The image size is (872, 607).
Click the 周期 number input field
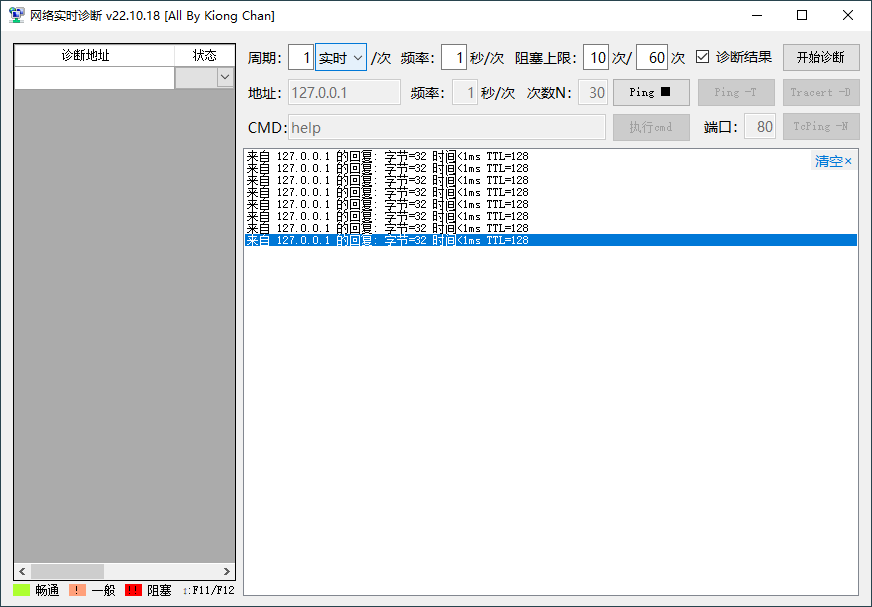301,58
